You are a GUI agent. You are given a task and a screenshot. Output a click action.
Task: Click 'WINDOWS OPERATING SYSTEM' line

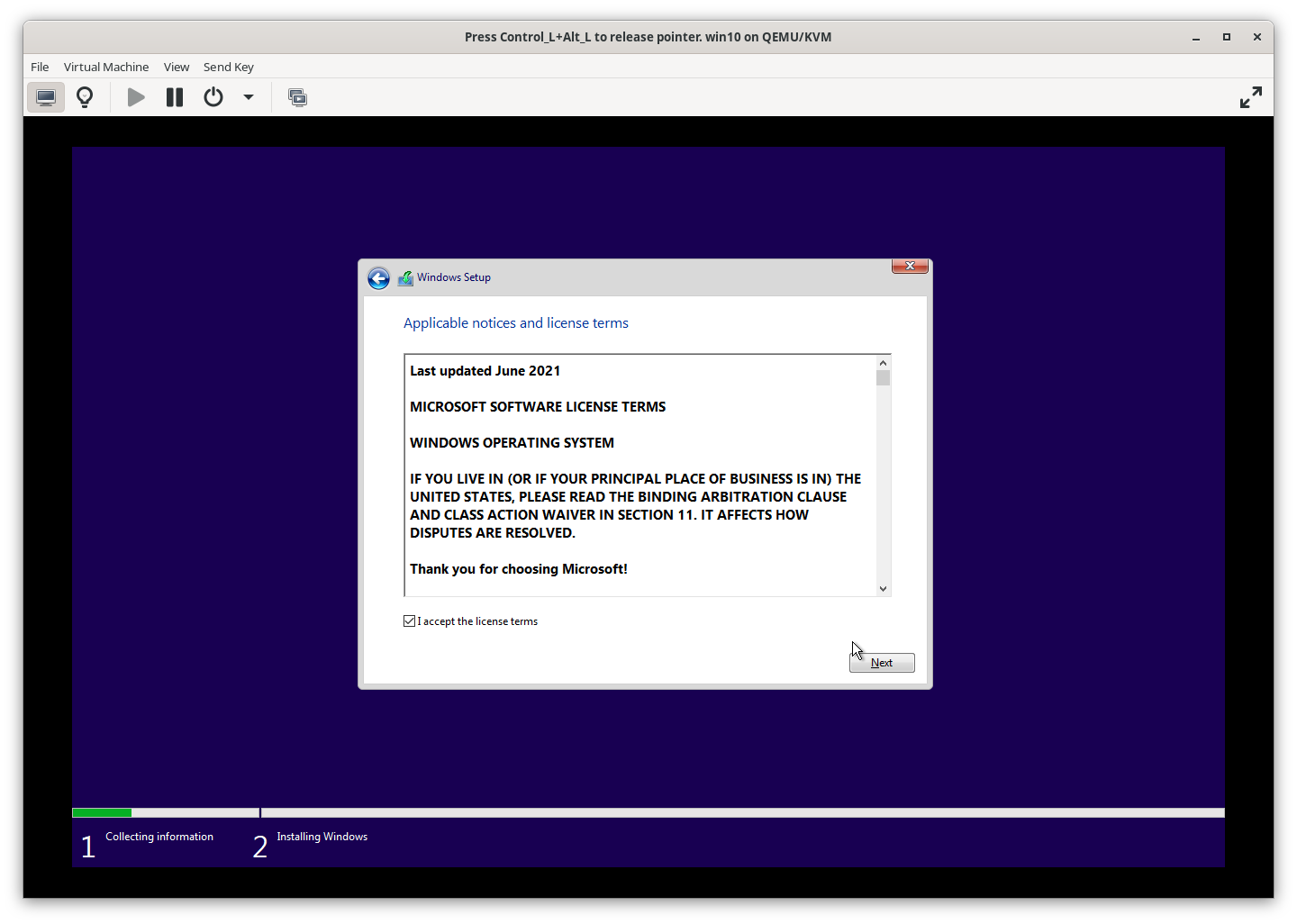[512, 443]
